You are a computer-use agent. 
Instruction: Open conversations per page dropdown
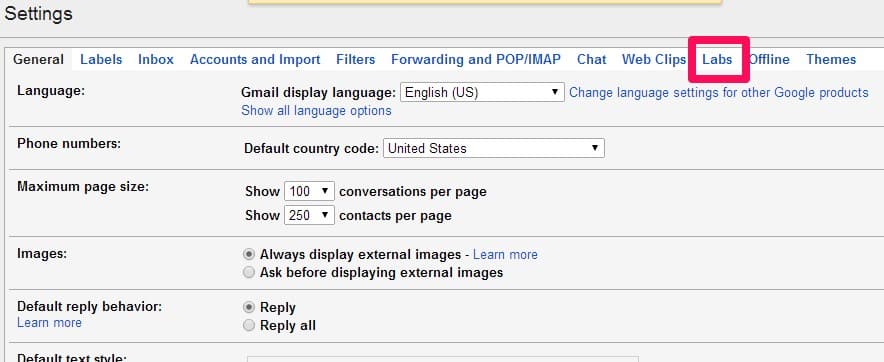click(310, 191)
